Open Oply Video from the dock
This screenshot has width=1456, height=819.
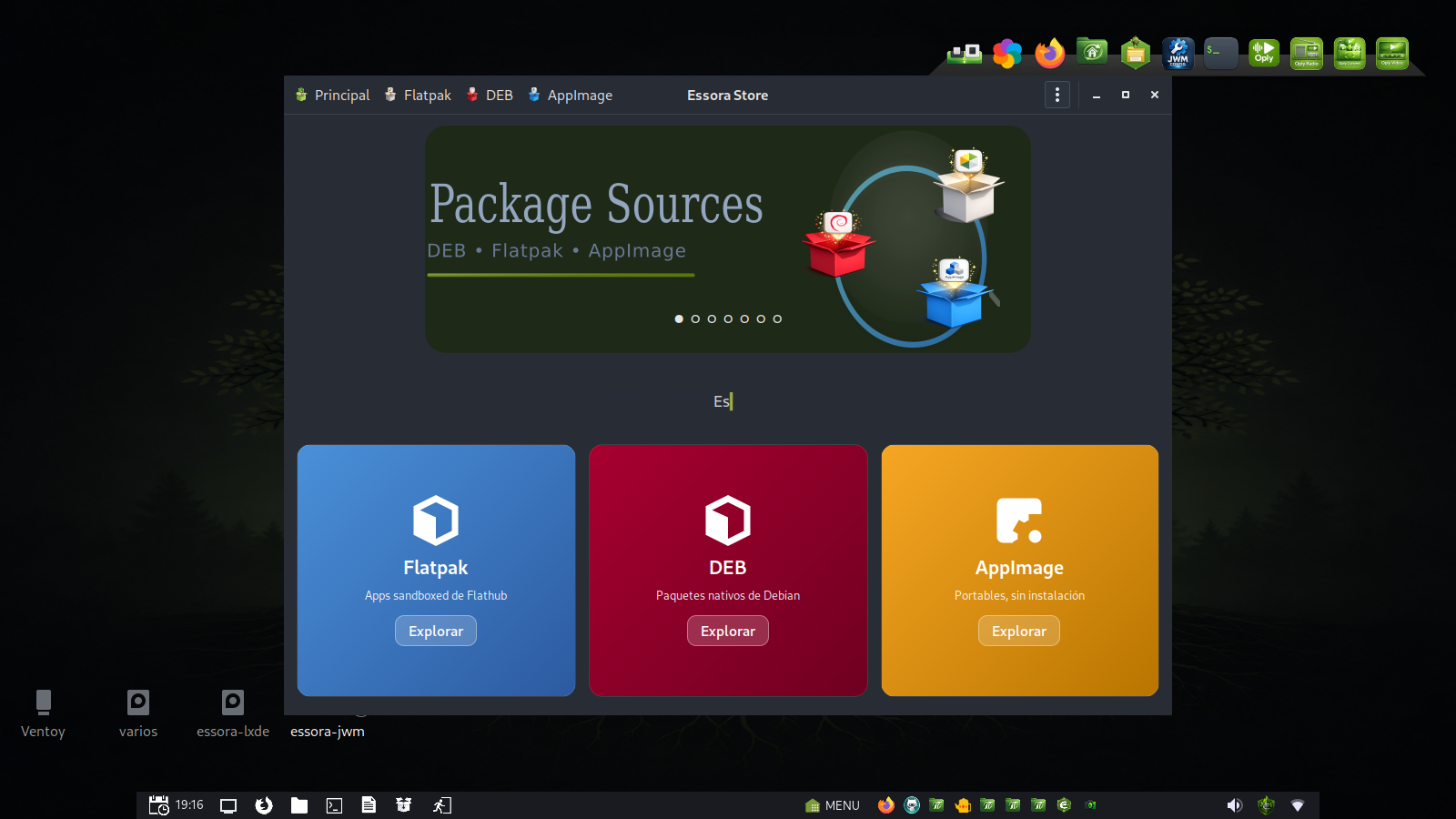[x=1392, y=54]
